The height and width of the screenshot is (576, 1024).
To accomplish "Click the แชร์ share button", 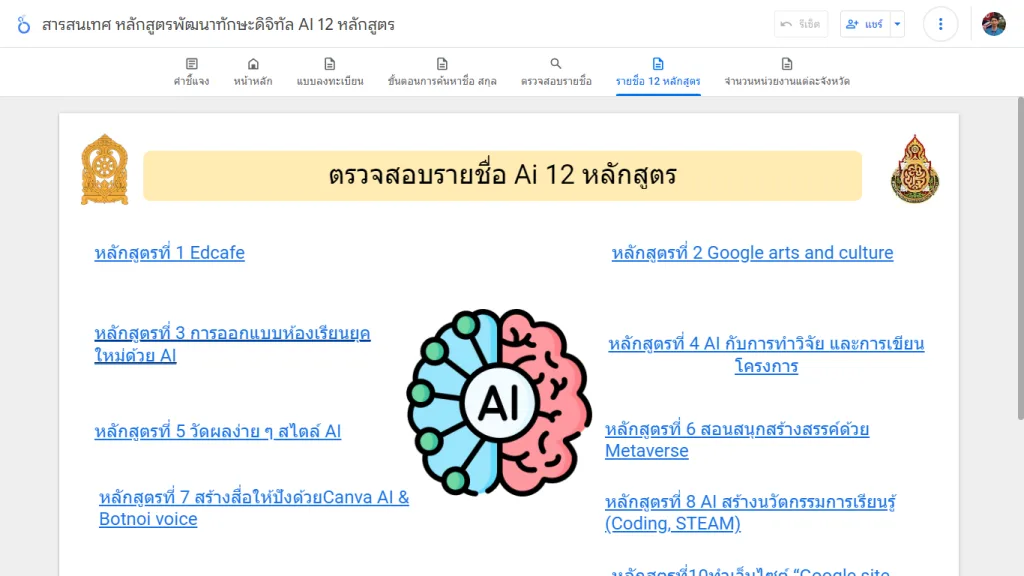I will 865,24.
